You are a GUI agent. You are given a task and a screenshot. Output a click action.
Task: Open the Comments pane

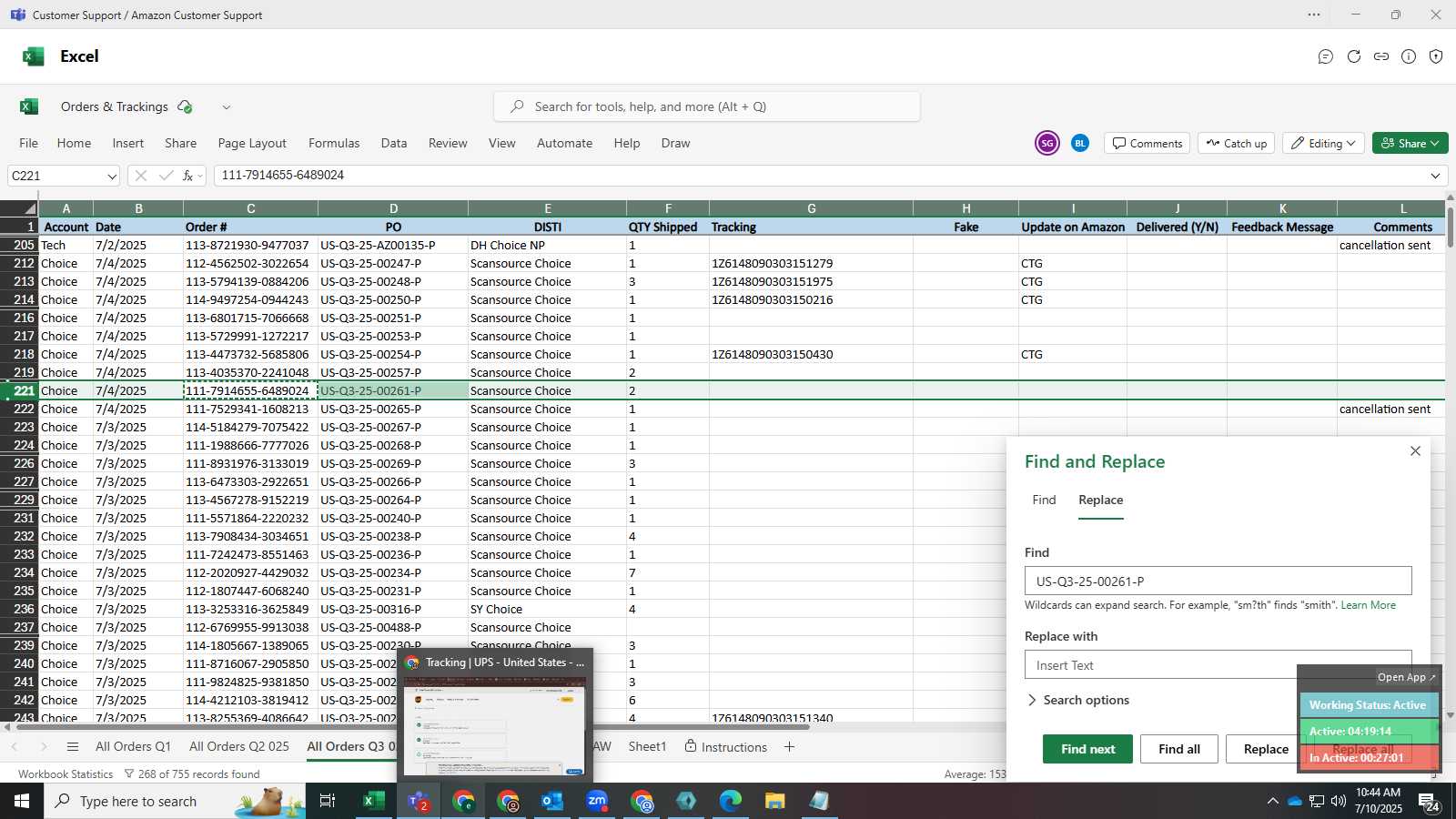pos(1147,143)
